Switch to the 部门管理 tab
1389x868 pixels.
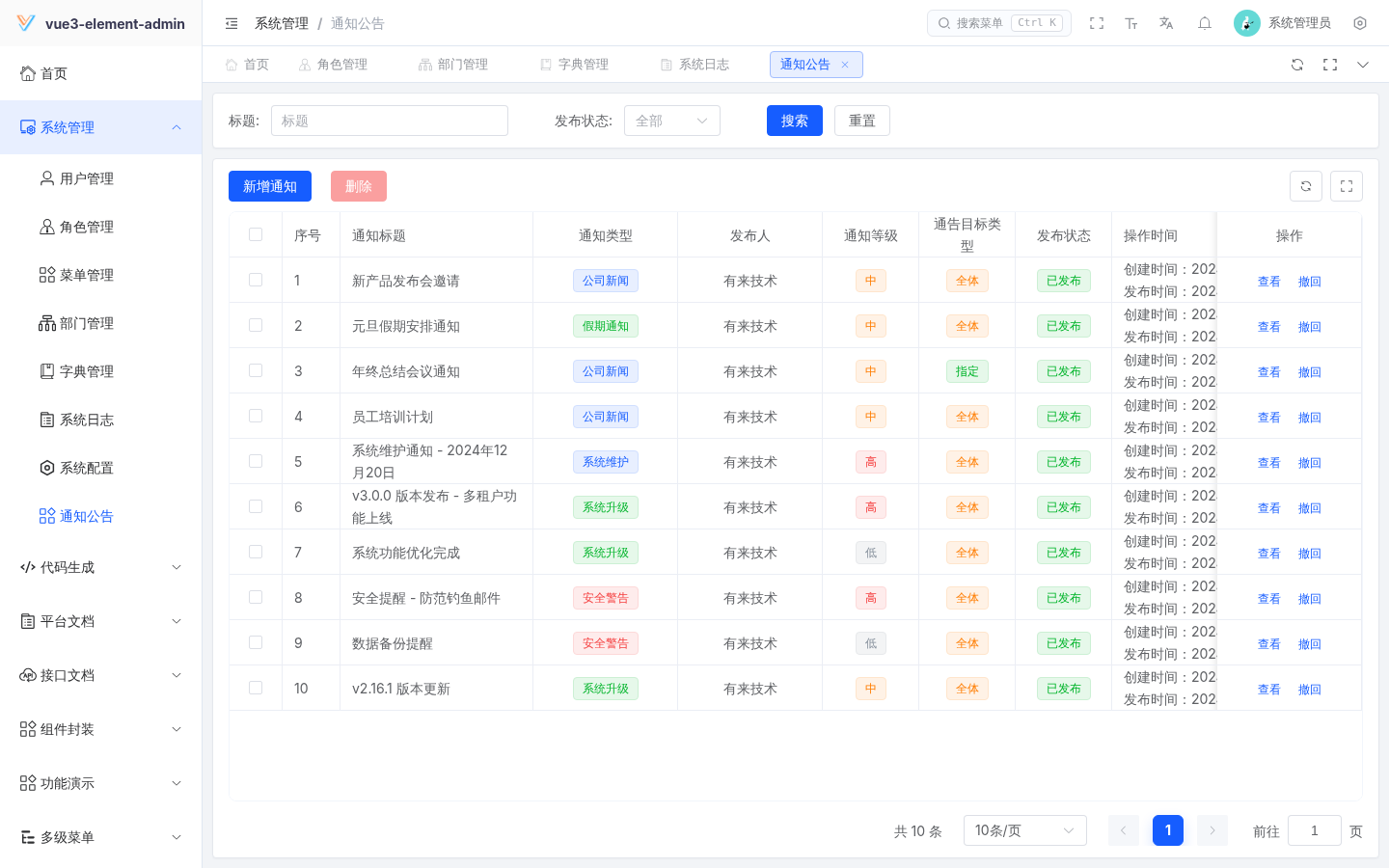[x=453, y=65]
